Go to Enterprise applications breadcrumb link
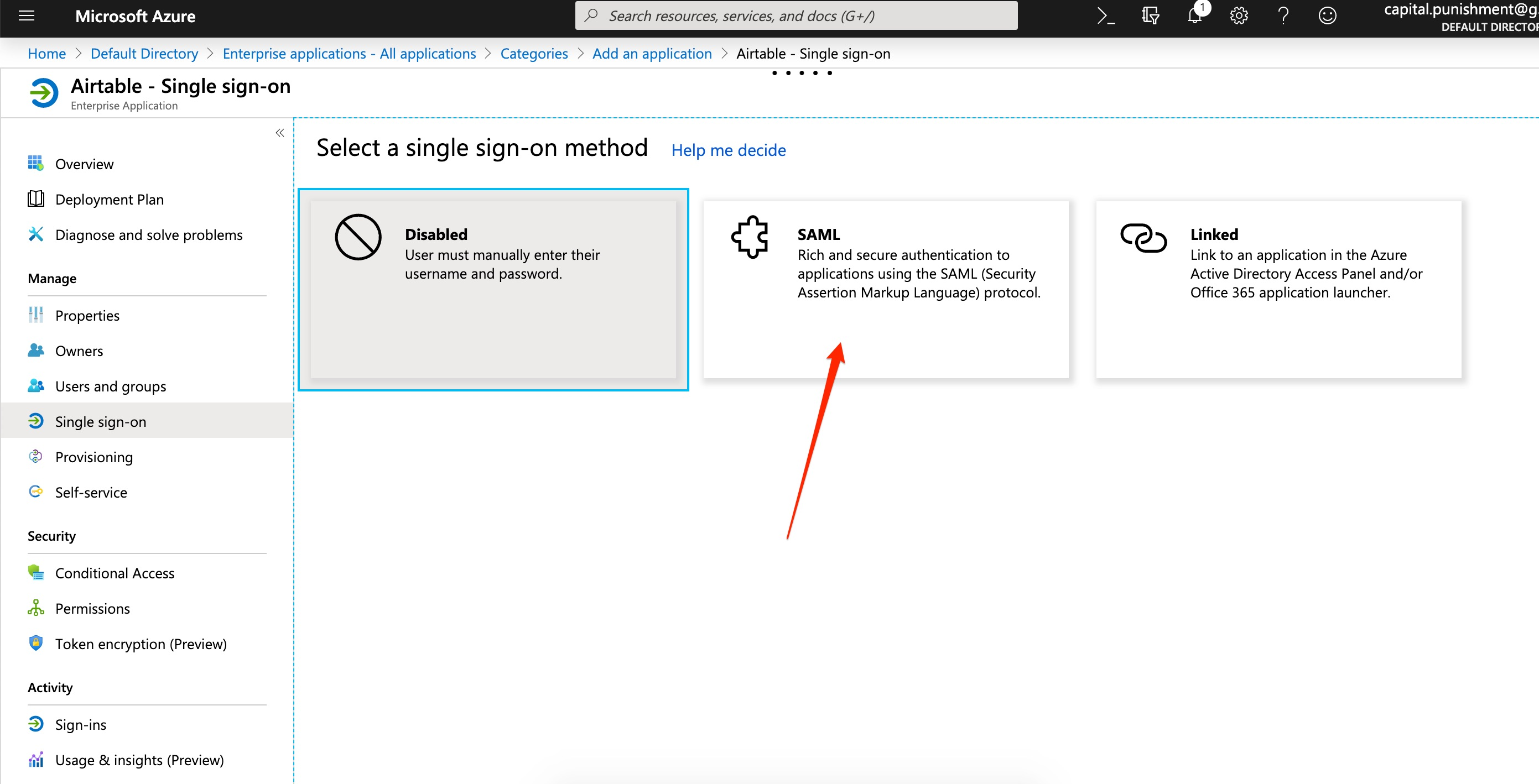 pos(350,54)
